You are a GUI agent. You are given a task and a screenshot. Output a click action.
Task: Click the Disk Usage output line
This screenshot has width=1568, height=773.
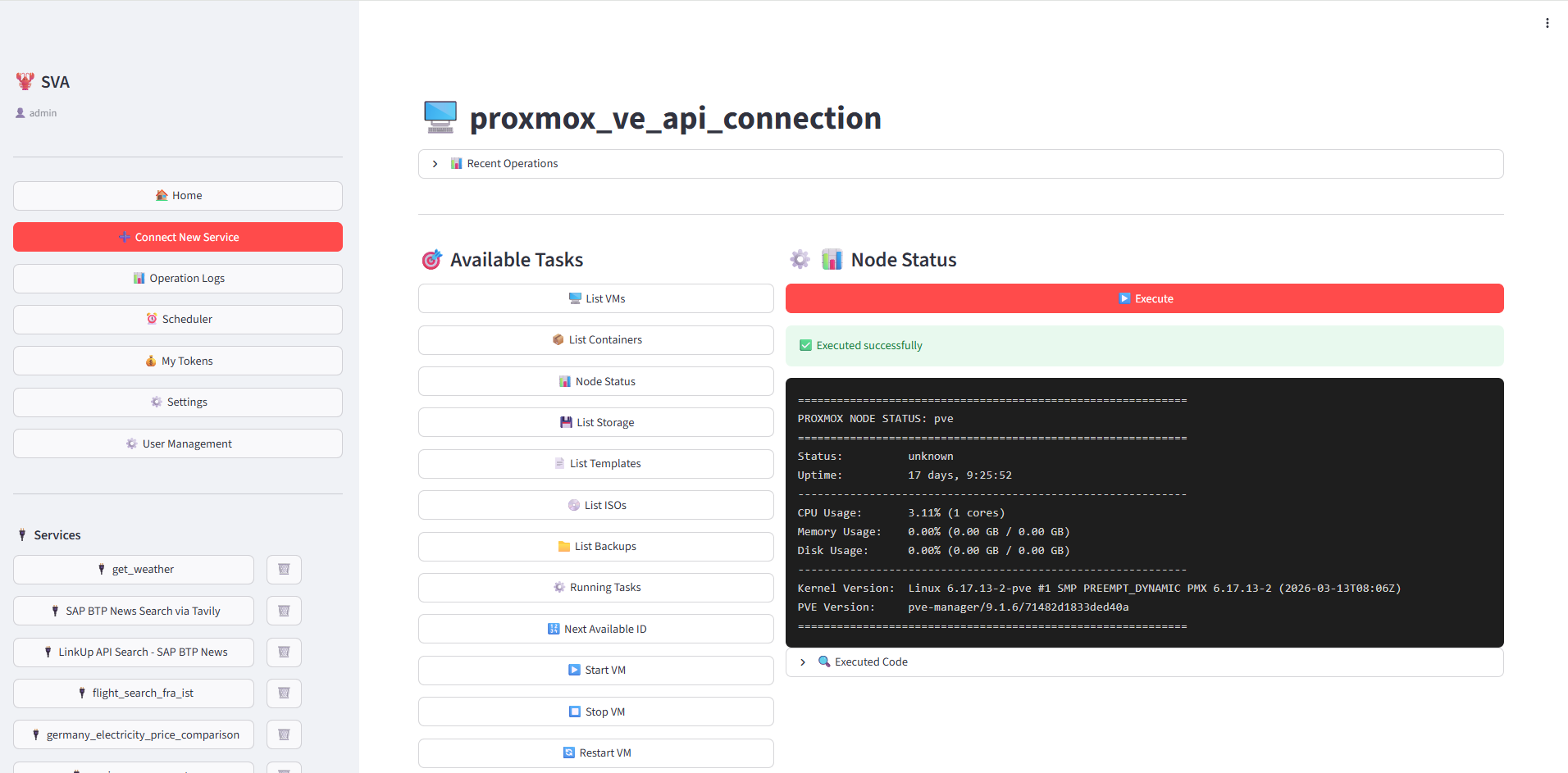coord(933,551)
